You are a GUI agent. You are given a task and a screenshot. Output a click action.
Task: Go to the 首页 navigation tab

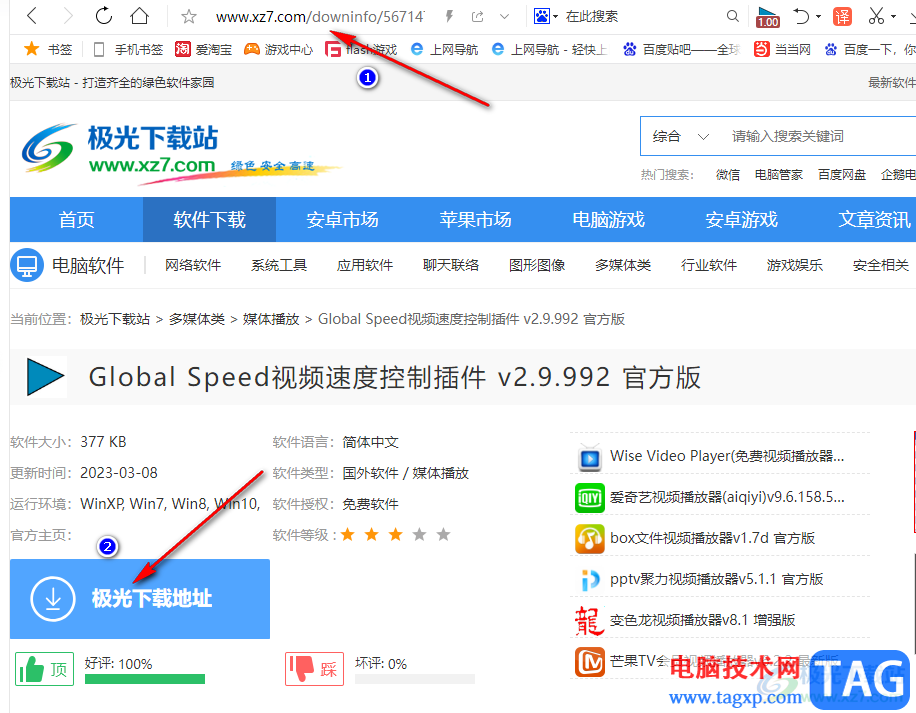point(77,220)
